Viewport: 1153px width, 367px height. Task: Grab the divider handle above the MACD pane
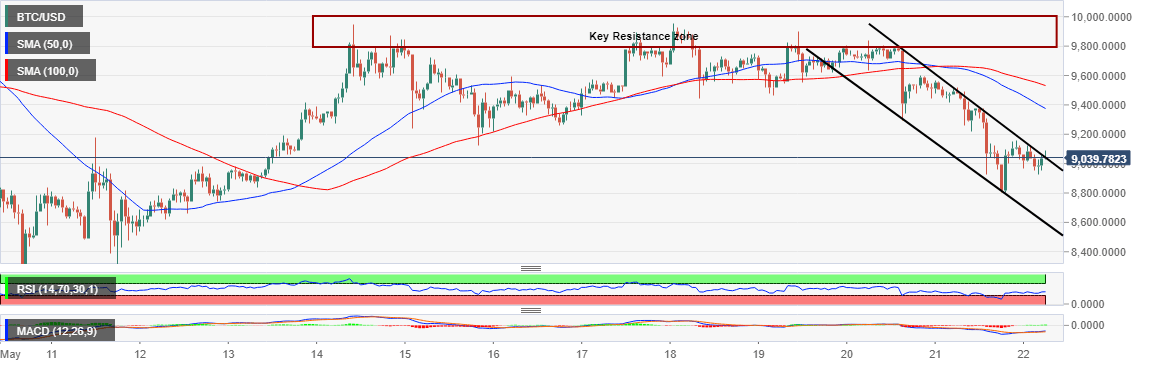point(532,310)
